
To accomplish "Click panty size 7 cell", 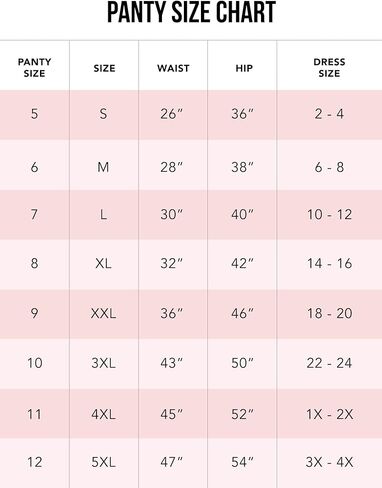I will 34,214.
